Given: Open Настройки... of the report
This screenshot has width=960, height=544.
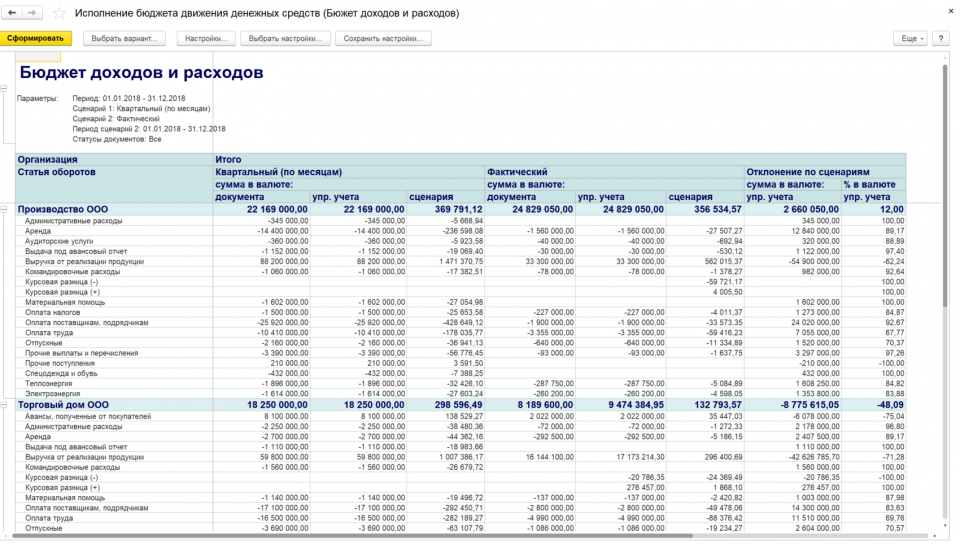Looking at the screenshot, I should tap(206, 38).
